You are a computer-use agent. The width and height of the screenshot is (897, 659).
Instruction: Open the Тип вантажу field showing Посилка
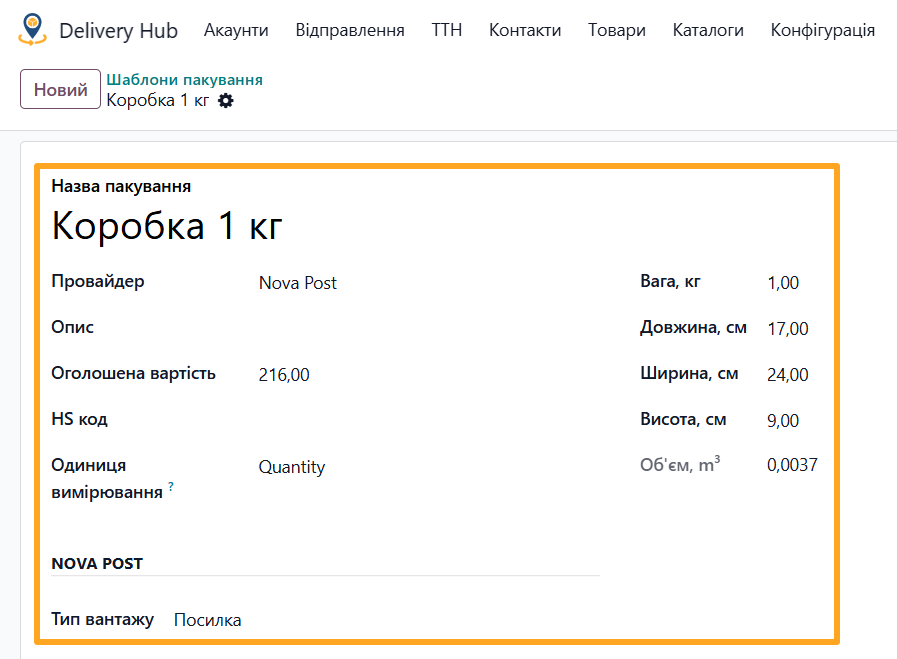[x=208, y=620]
